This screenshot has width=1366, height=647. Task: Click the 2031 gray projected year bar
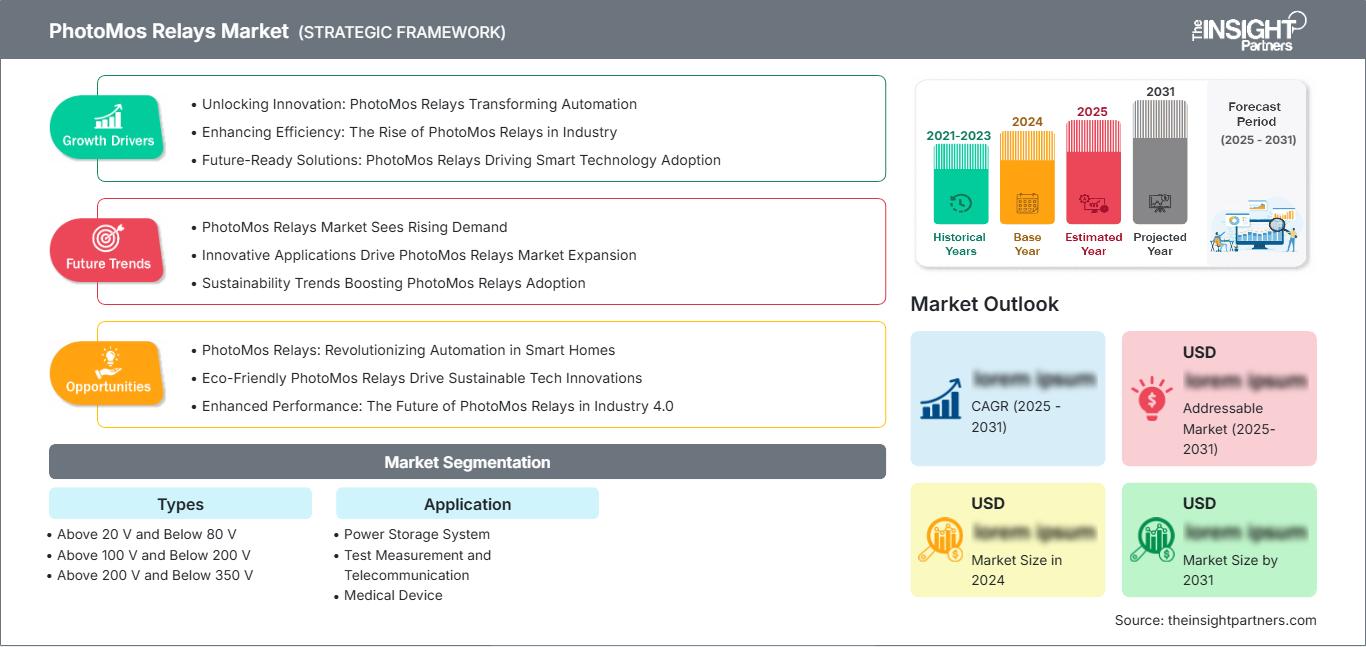point(1160,162)
